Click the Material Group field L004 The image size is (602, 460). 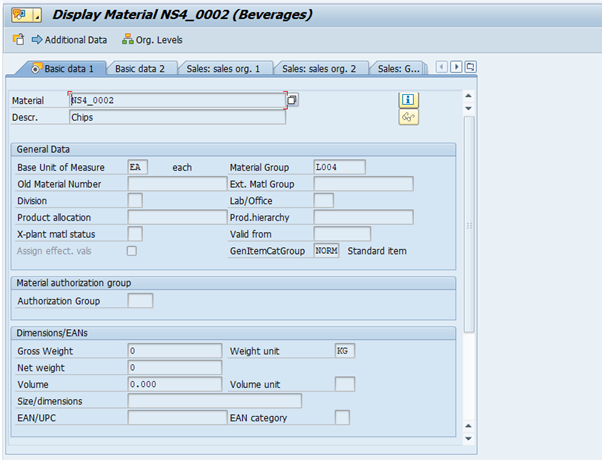339,167
